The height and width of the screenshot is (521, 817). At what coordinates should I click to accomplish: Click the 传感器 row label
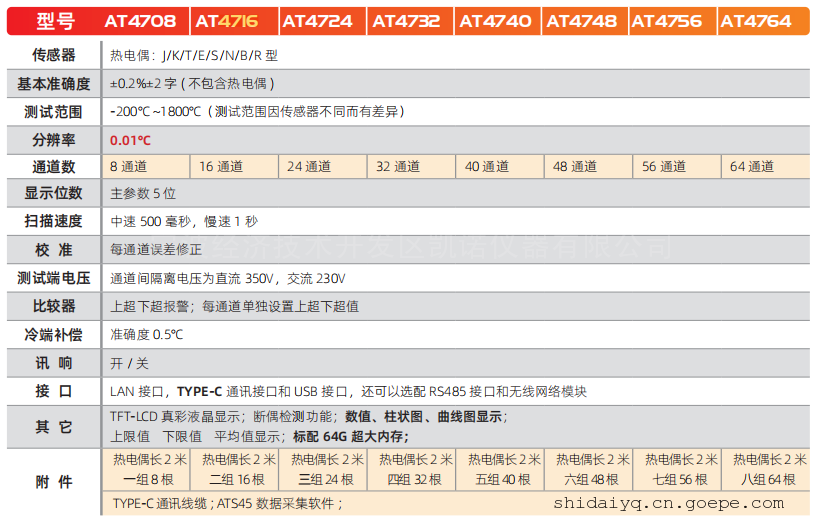pos(53,56)
